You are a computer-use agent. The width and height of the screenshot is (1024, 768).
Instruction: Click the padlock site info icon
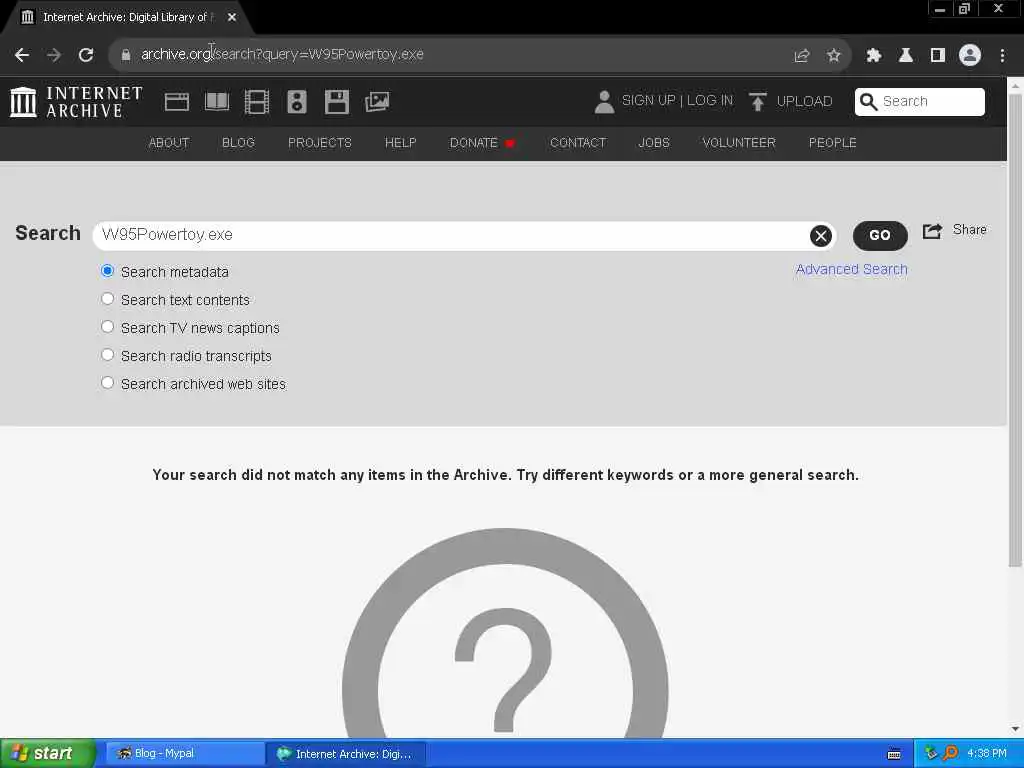(125, 55)
